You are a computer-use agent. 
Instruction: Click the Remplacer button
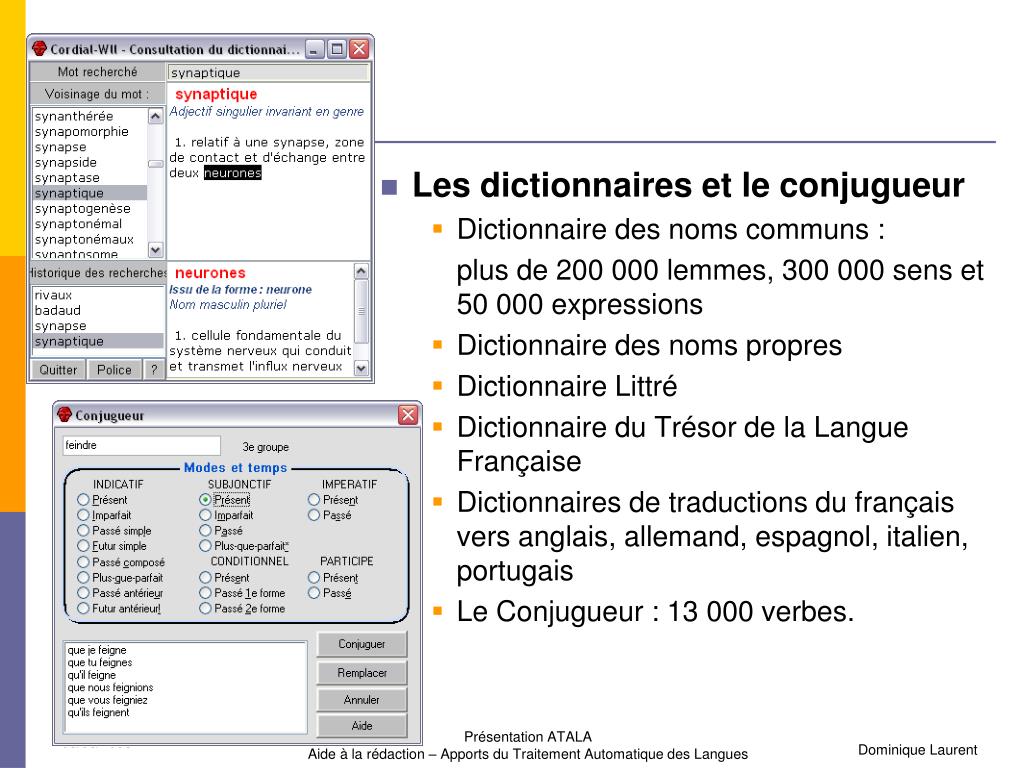click(x=362, y=673)
